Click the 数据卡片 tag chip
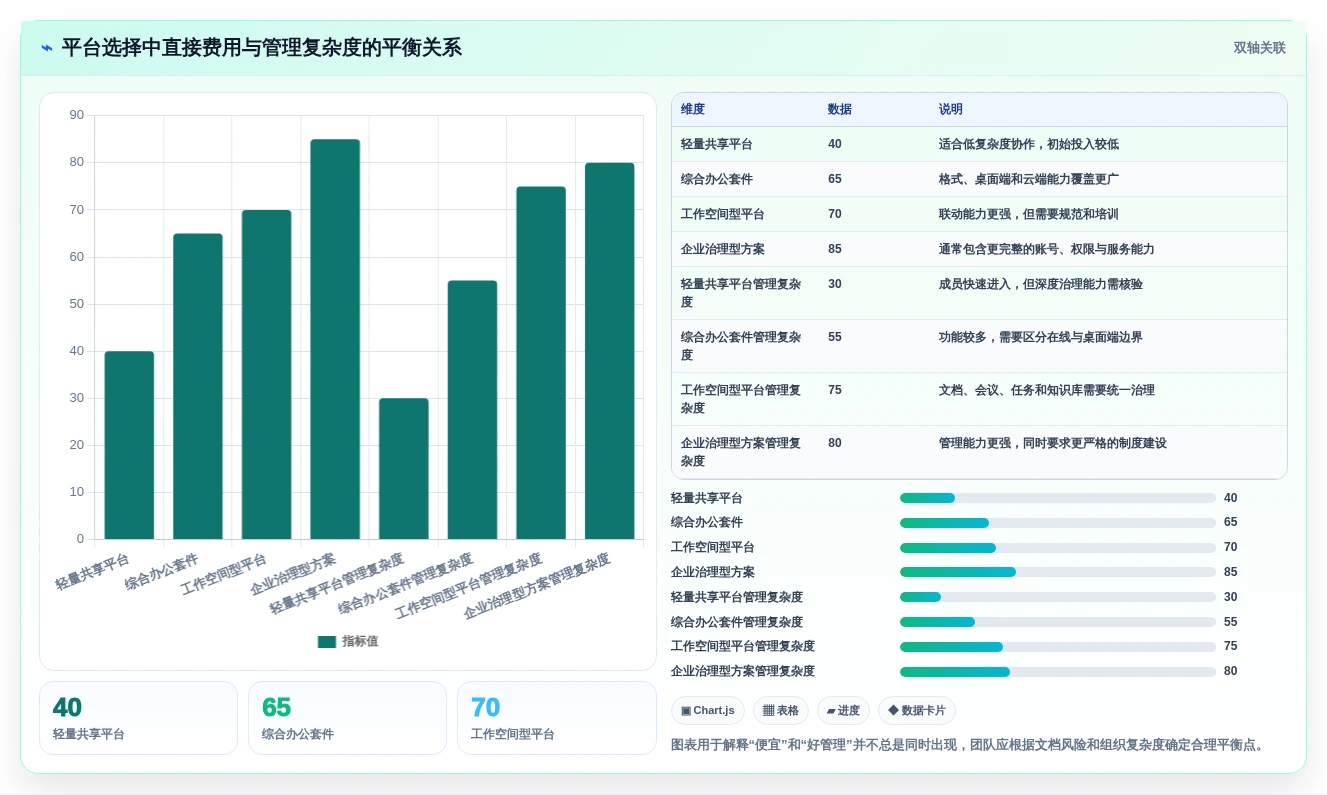 click(x=917, y=711)
